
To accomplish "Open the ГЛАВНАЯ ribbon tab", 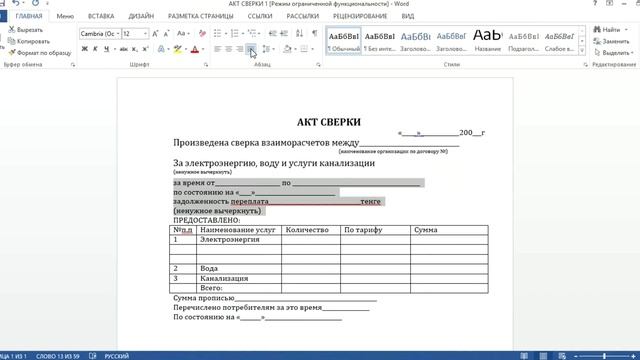I will [x=29, y=16].
